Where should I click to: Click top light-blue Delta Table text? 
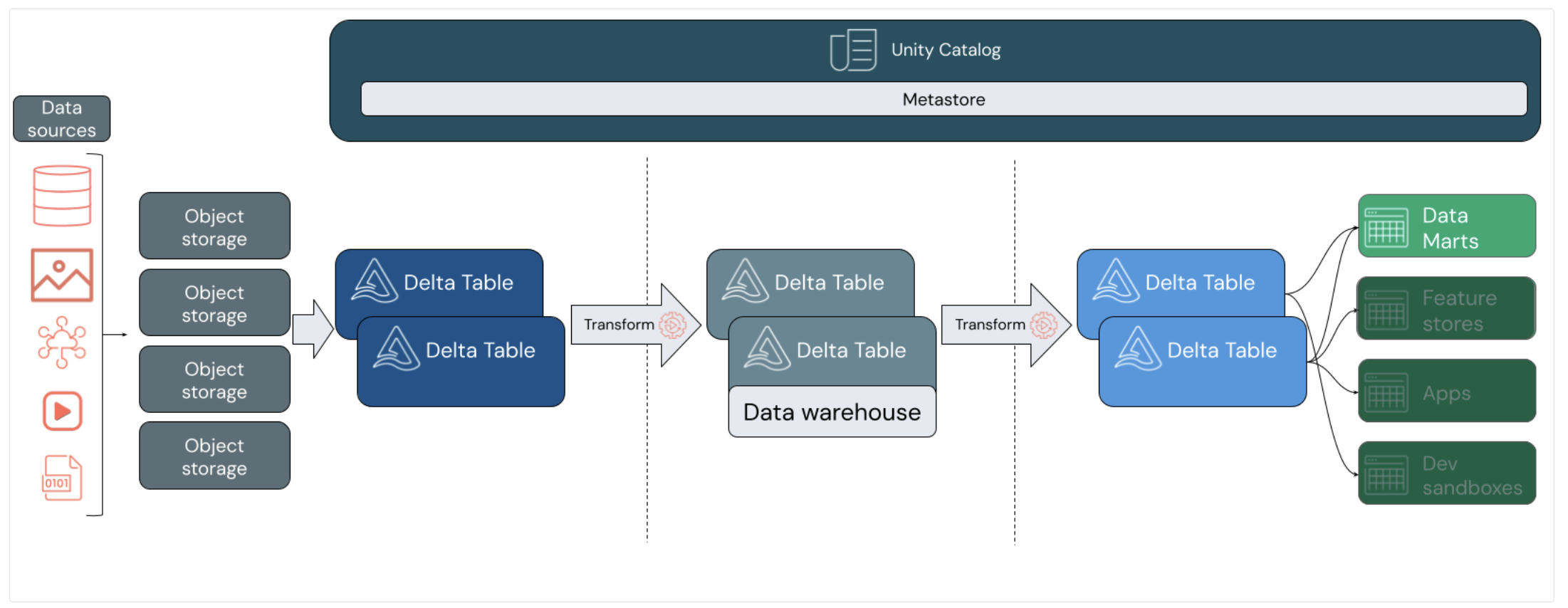pyautogui.click(x=1201, y=283)
